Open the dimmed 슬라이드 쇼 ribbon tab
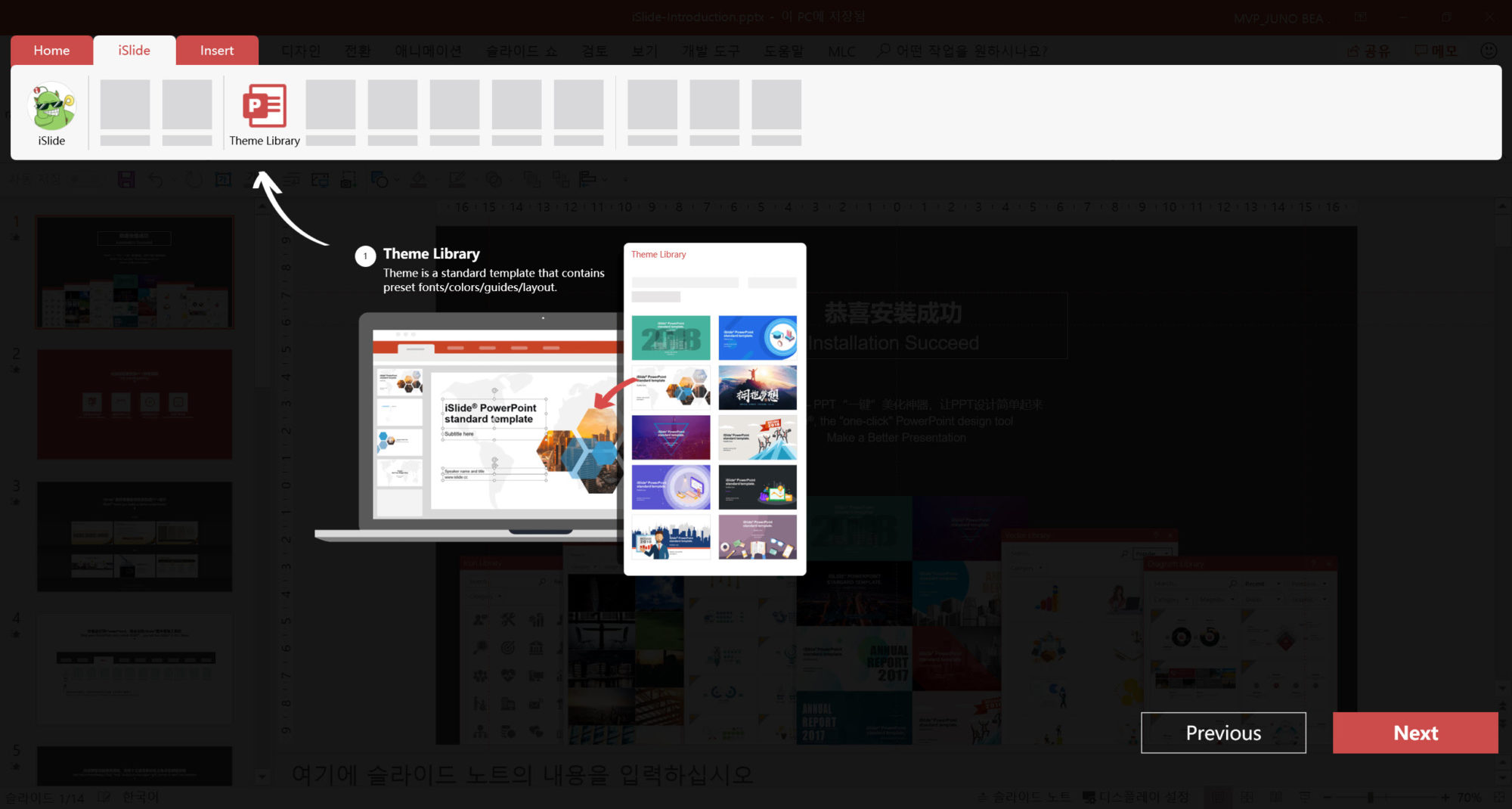 click(x=522, y=51)
